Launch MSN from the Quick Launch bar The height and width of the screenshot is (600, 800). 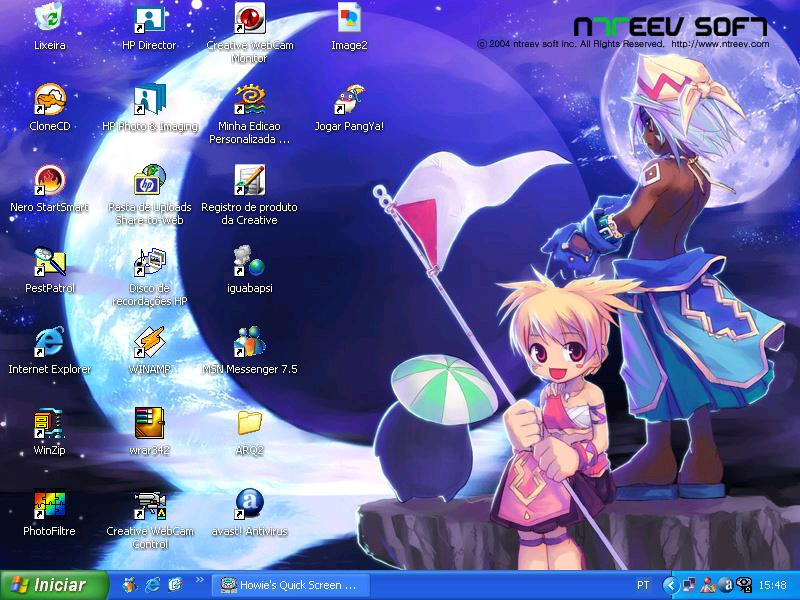(130, 585)
